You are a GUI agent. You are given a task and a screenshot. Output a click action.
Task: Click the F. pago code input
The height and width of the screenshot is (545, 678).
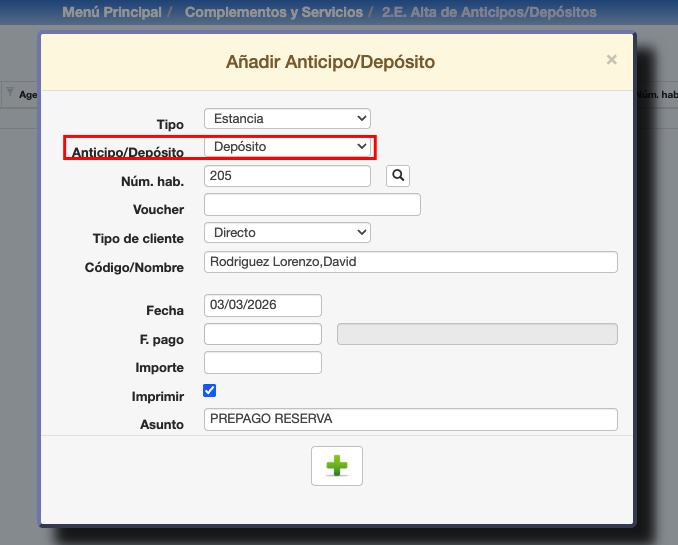262,334
